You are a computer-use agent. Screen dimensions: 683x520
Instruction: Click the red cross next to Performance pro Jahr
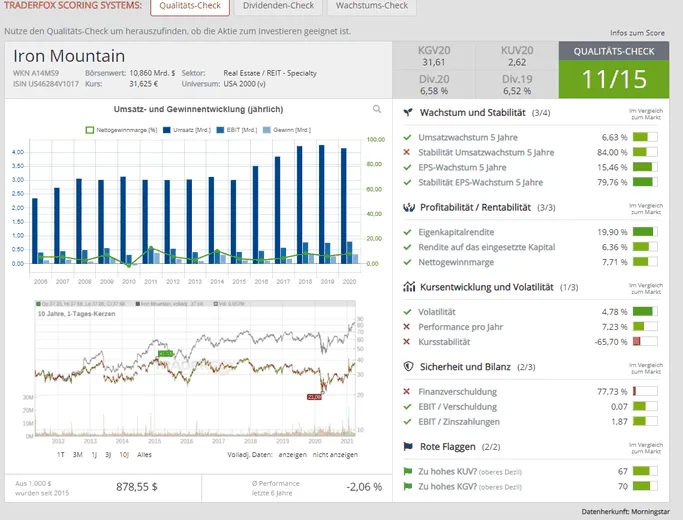[x=407, y=327]
